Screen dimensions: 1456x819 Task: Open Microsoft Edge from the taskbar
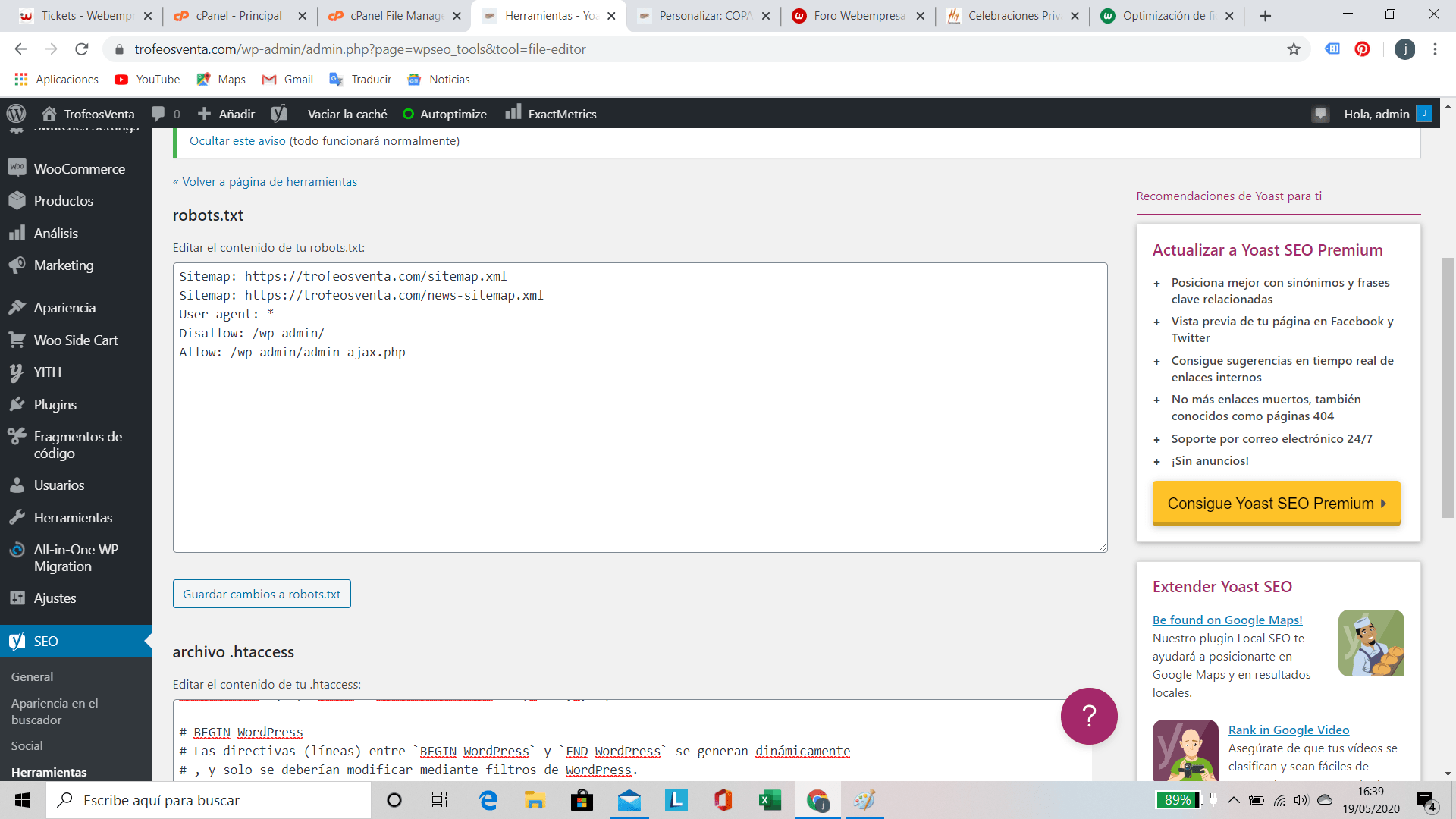pyautogui.click(x=488, y=800)
